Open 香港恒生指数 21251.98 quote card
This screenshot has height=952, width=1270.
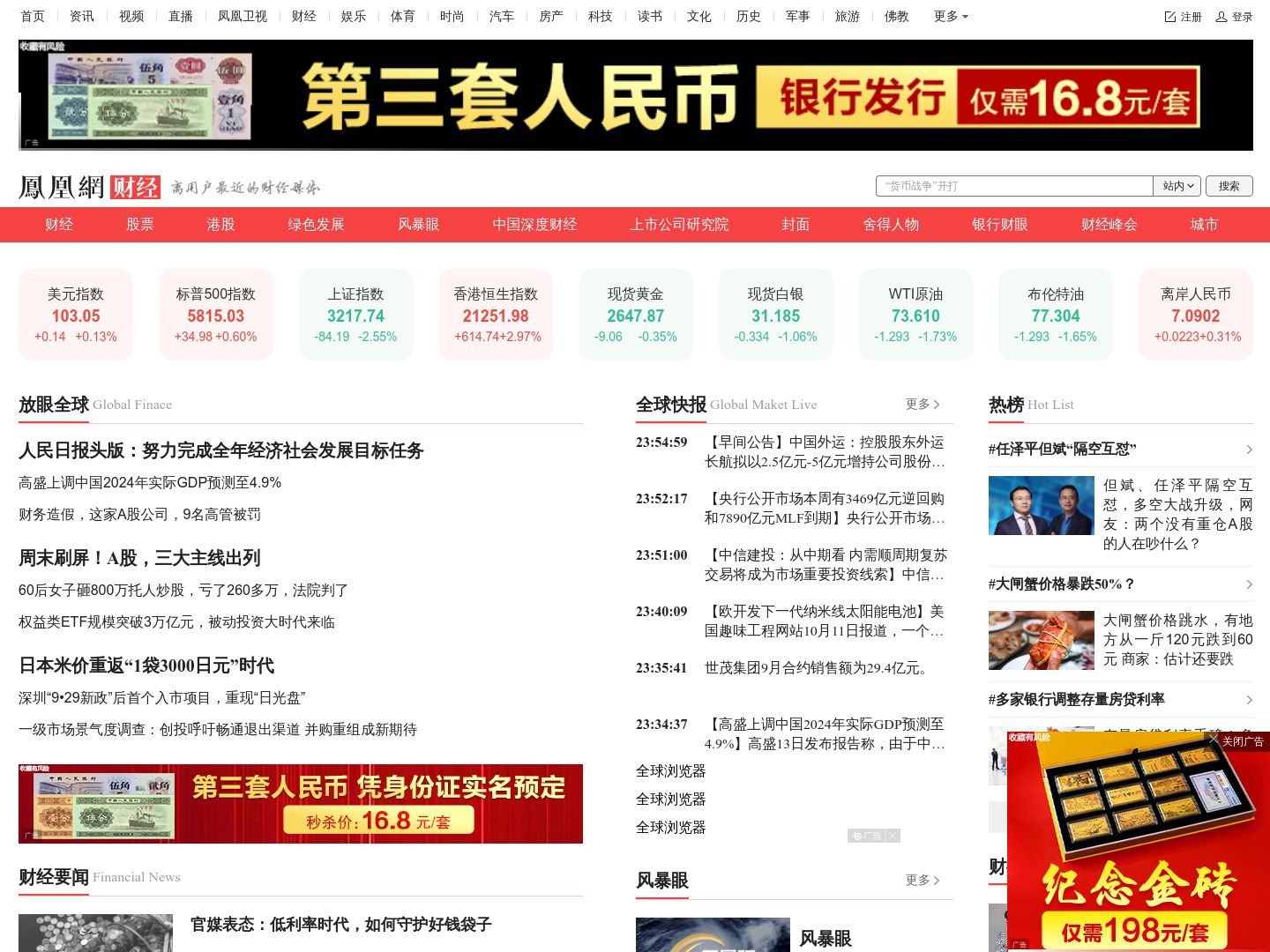496,315
